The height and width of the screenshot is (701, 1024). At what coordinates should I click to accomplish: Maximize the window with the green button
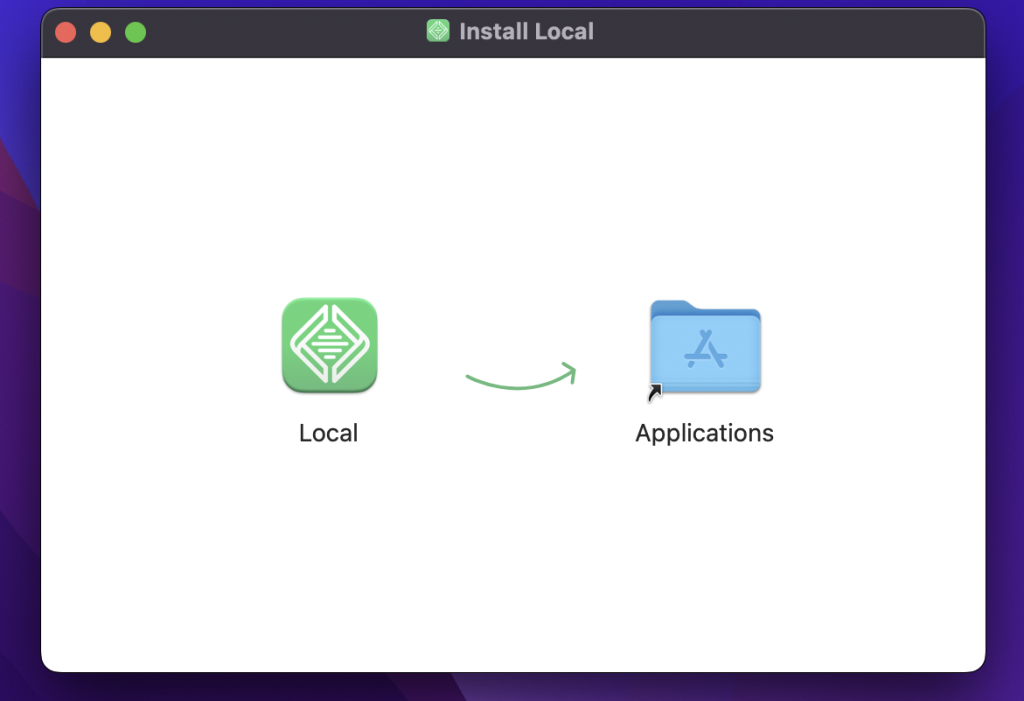(x=136, y=32)
